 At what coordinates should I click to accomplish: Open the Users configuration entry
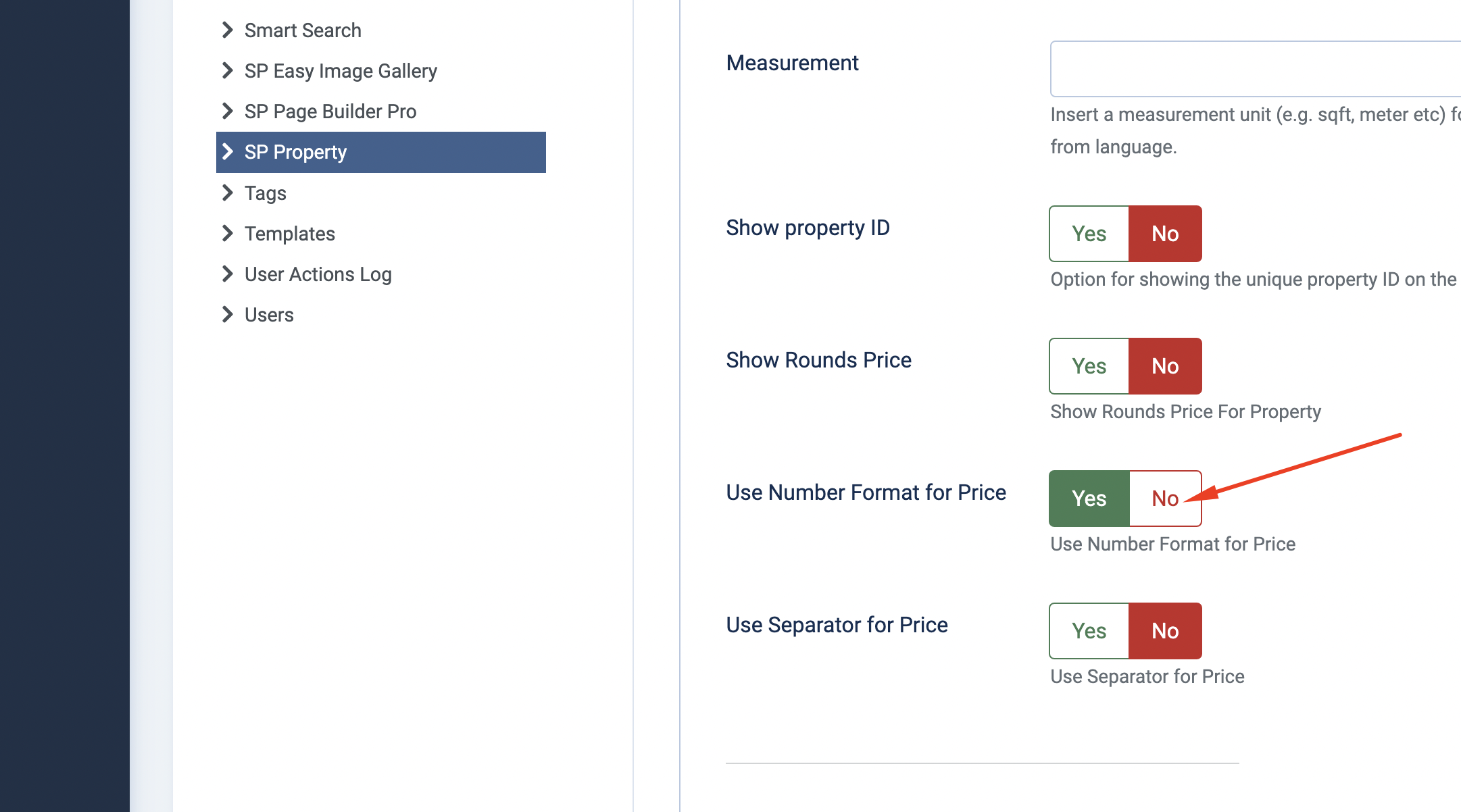pyautogui.click(x=269, y=315)
